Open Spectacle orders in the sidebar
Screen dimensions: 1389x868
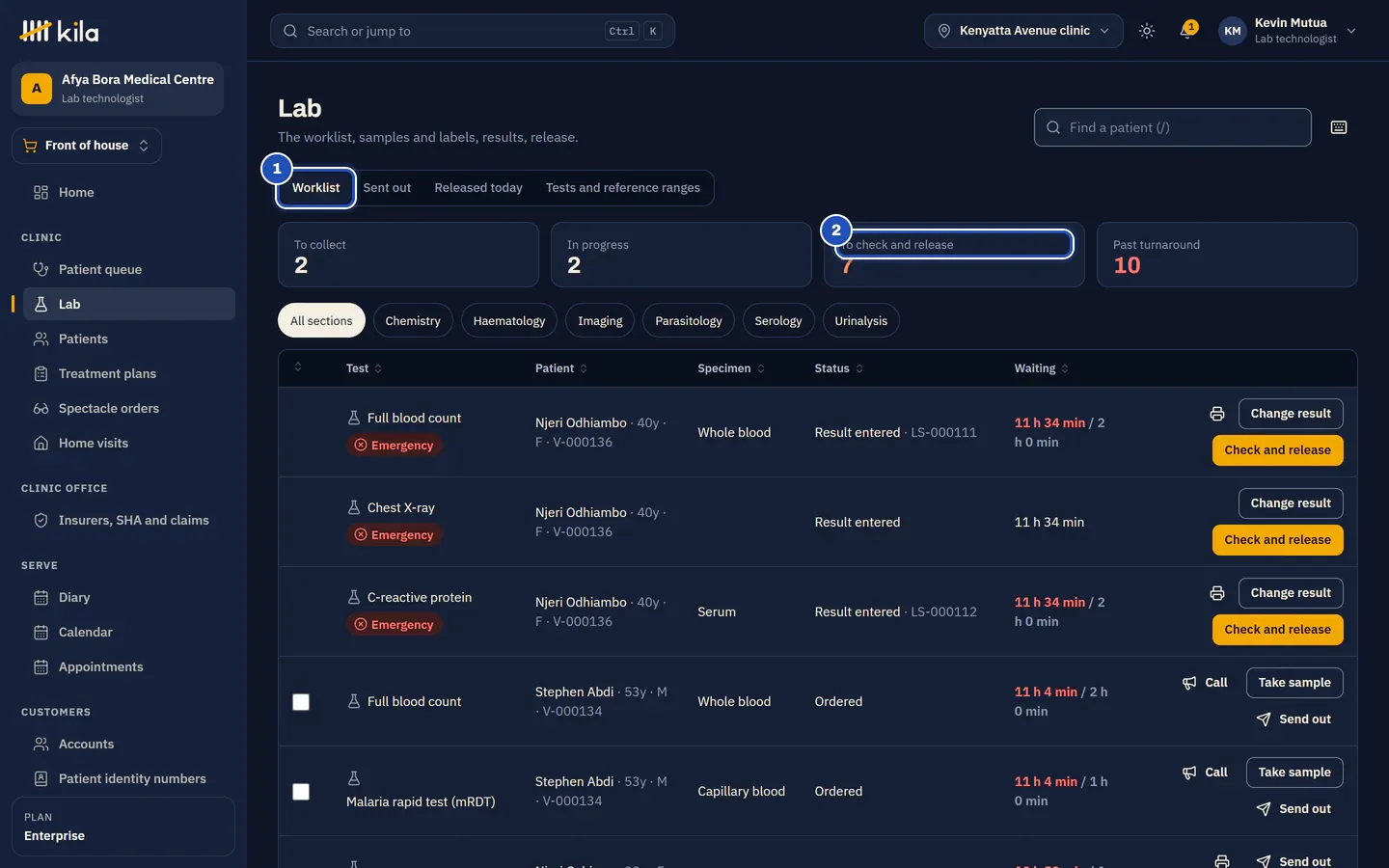pyautogui.click(x=129, y=408)
